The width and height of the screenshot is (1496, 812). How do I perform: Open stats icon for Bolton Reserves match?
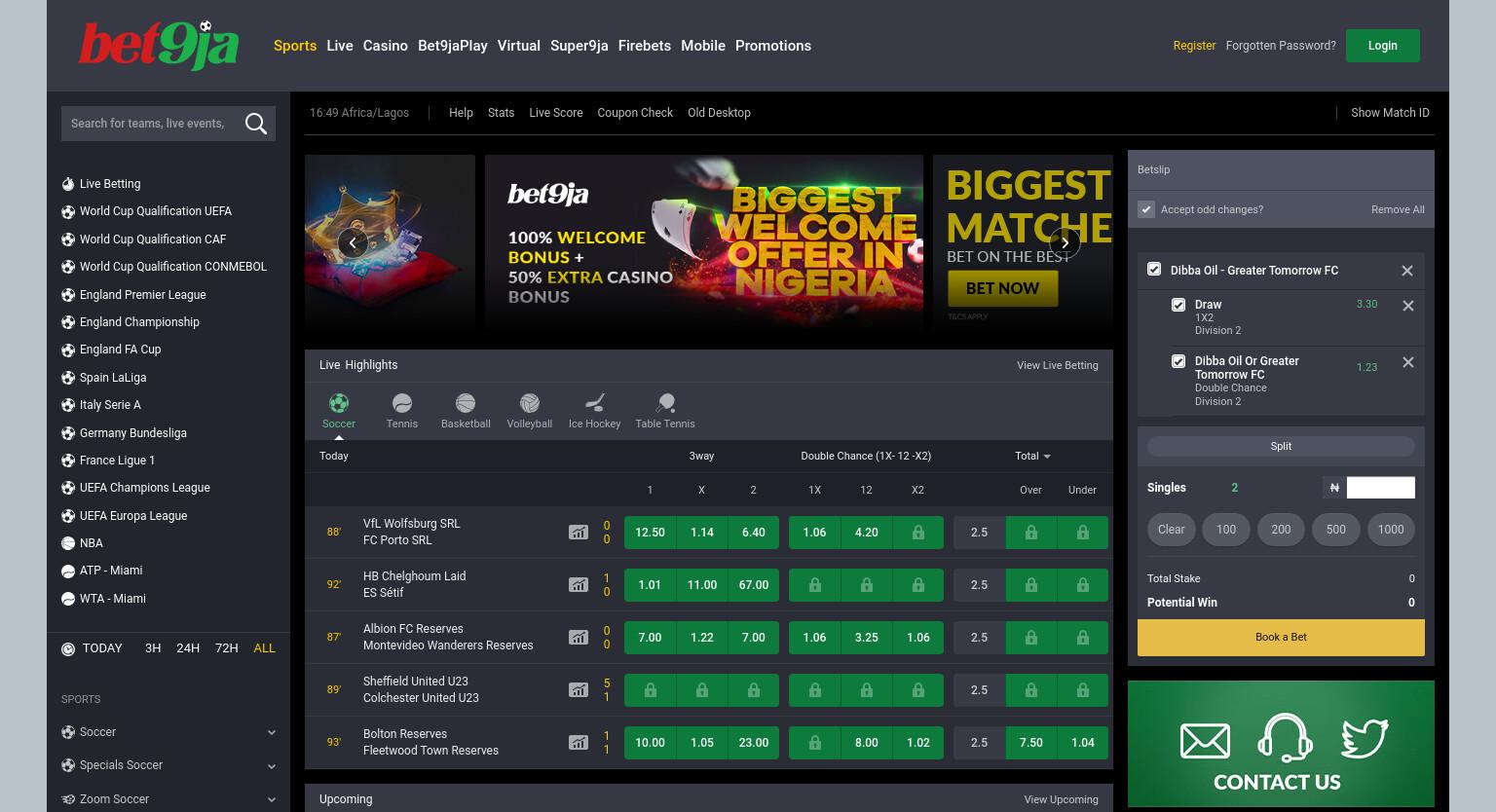(x=579, y=743)
